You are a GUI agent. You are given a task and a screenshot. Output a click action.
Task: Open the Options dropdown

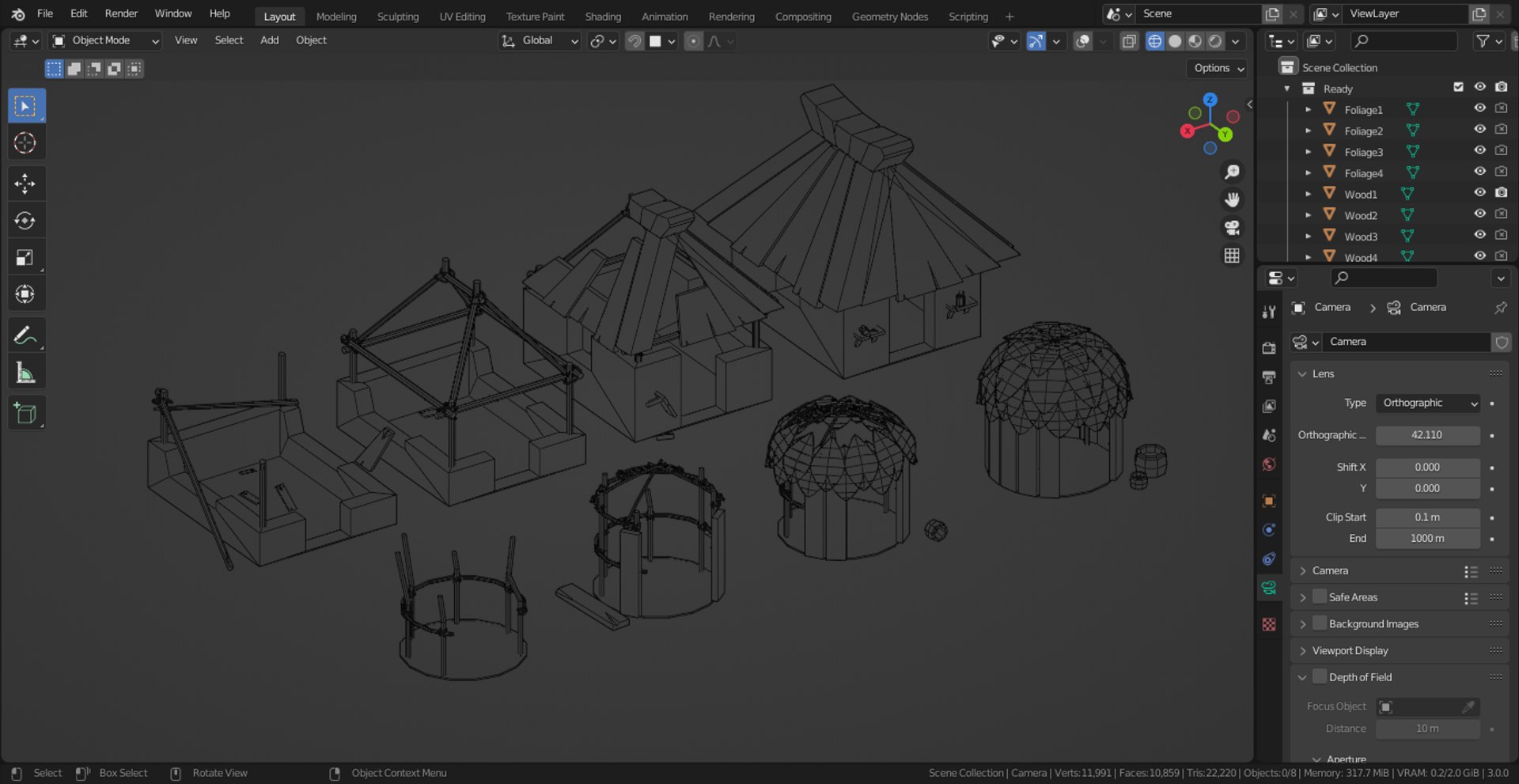(x=1218, y=68)
